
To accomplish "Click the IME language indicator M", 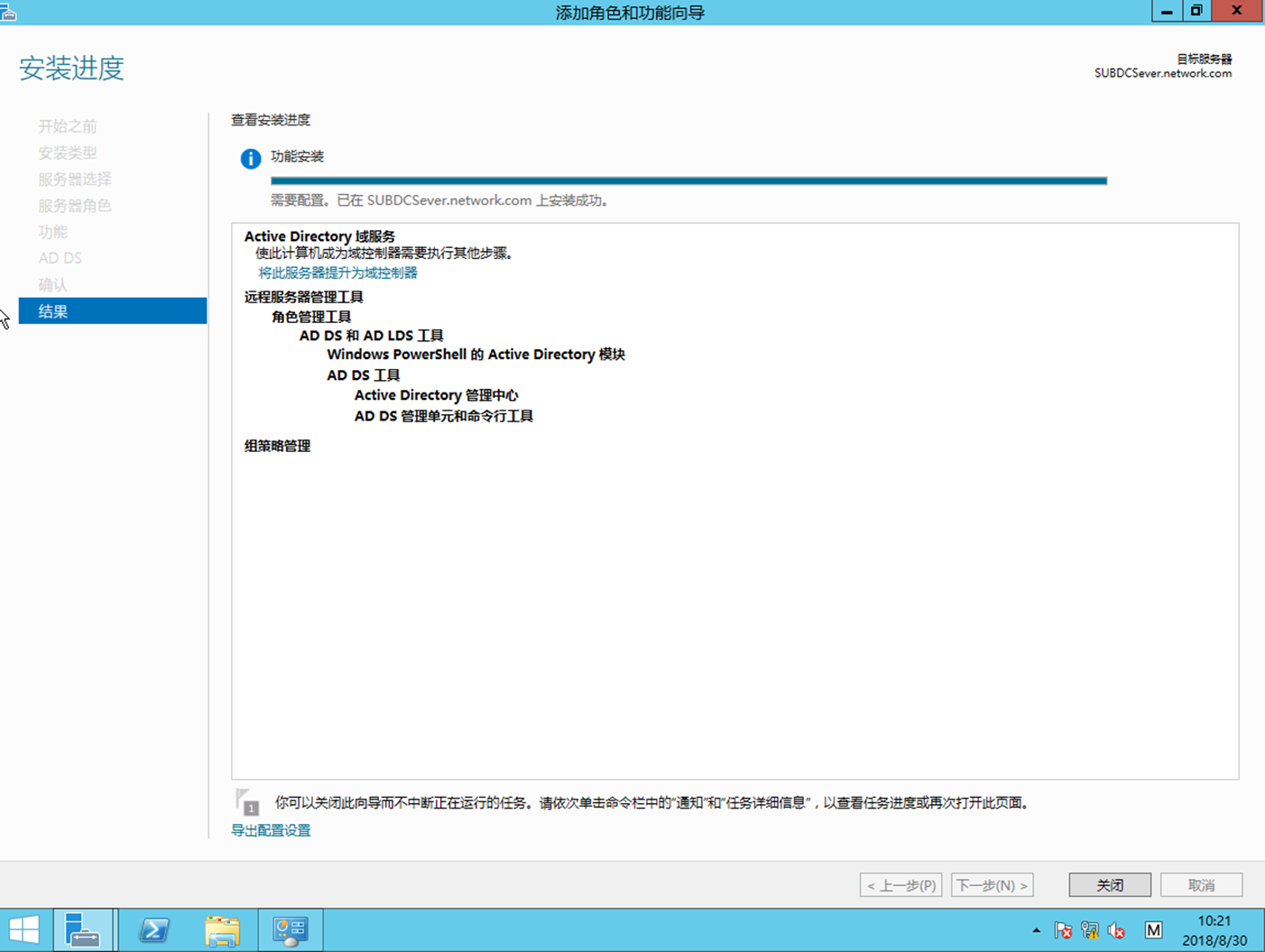I will pyautogui.click(x=1153, y=930).
